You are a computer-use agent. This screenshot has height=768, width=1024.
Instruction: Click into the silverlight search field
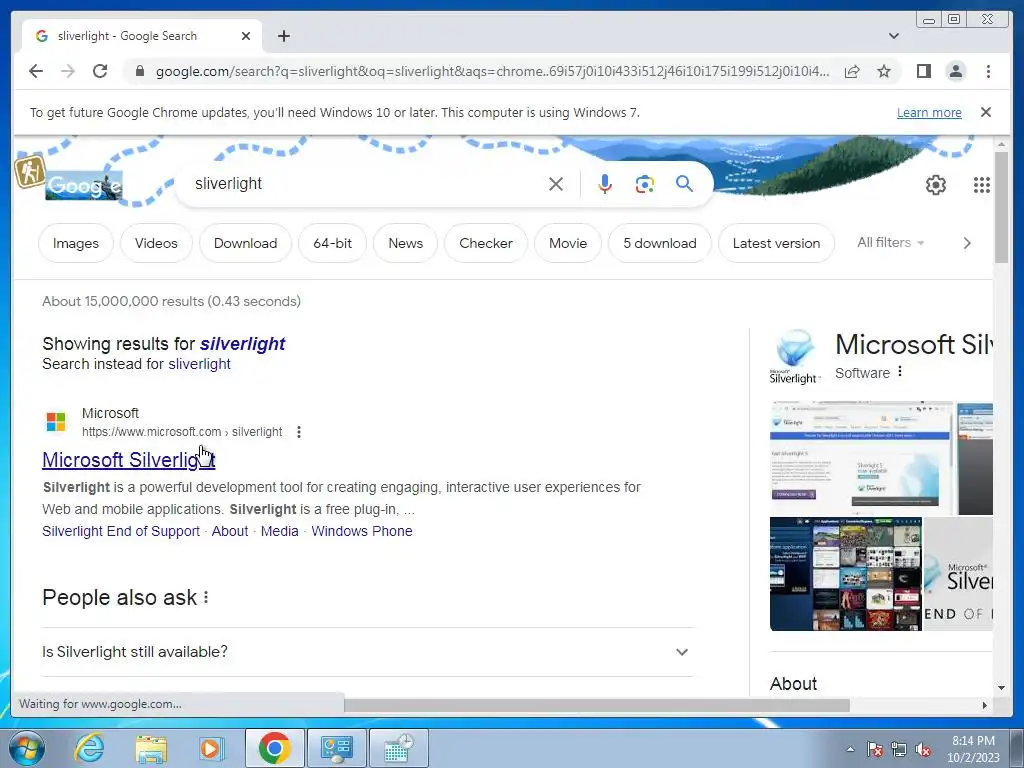click(366, 184)
